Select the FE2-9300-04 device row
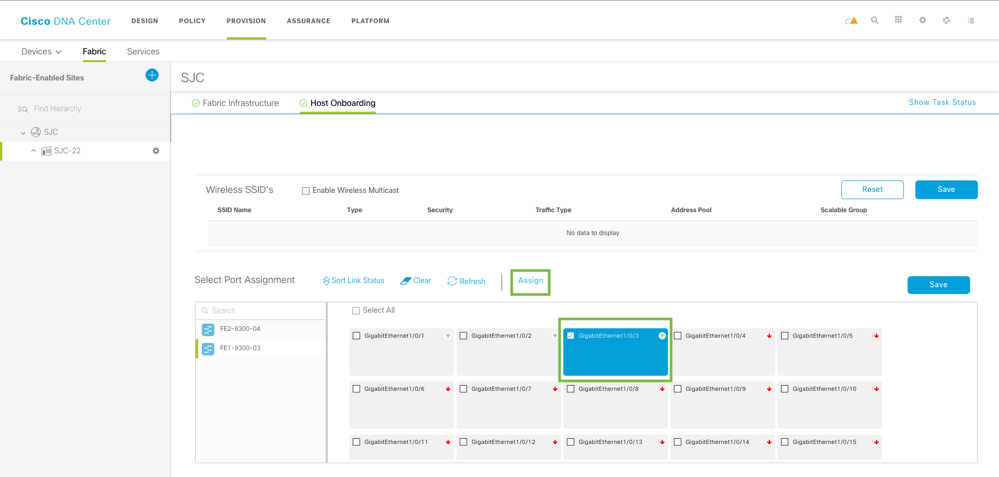The width and height of the screenshot is (999, 477). click(x=261, y=329)
